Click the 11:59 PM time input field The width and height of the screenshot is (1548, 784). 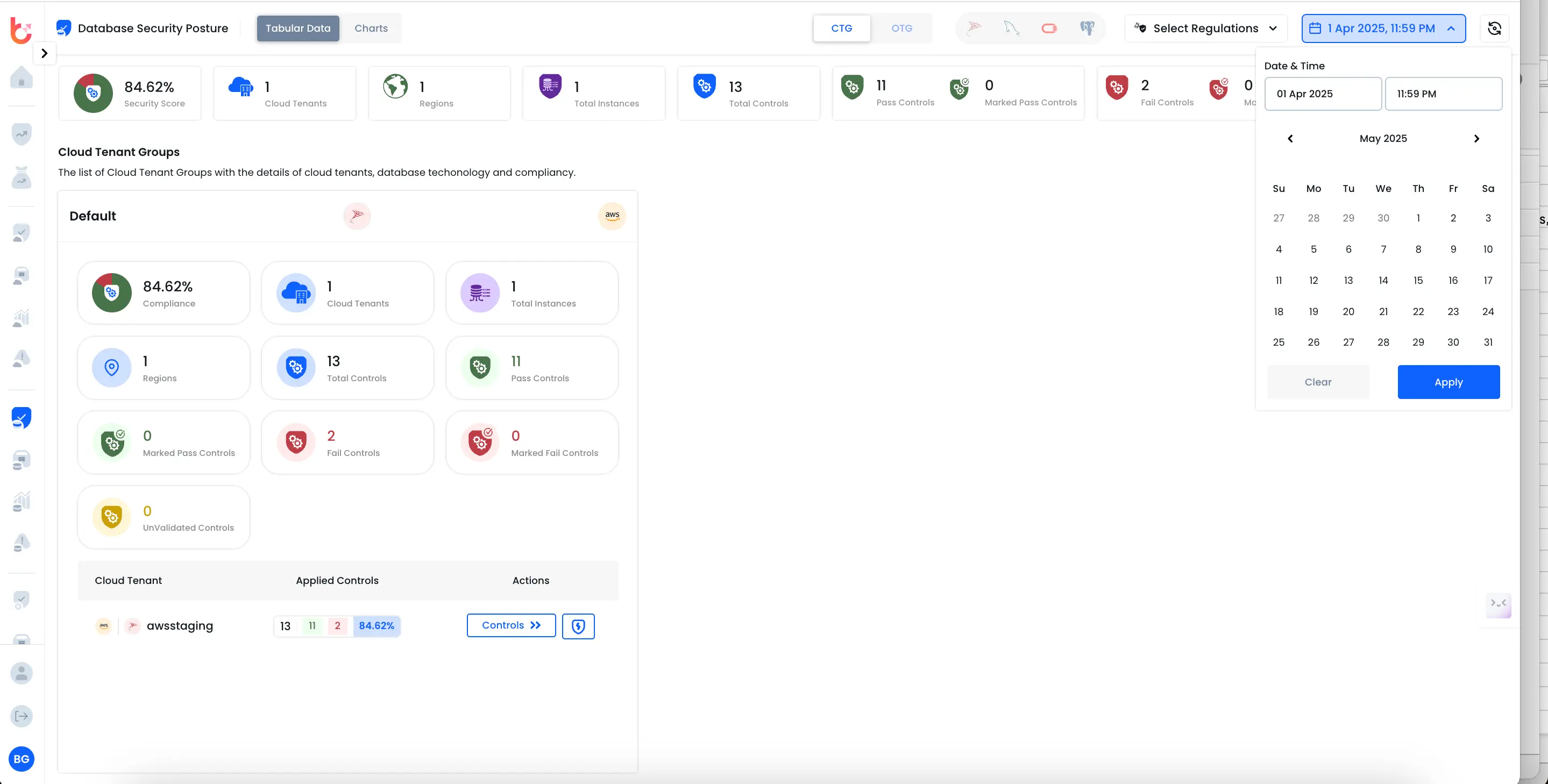tap(1443, 94)
